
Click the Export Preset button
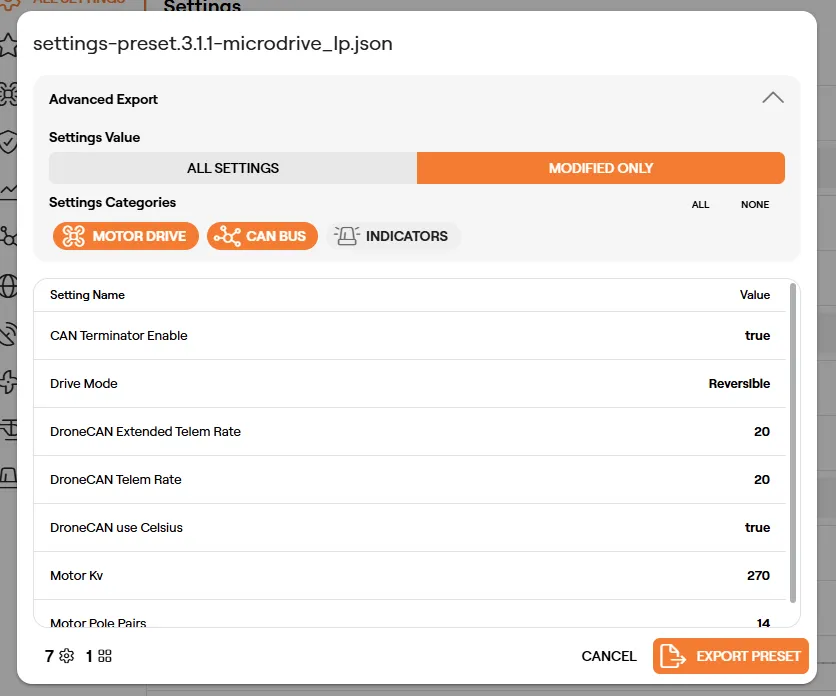point(730,656)
